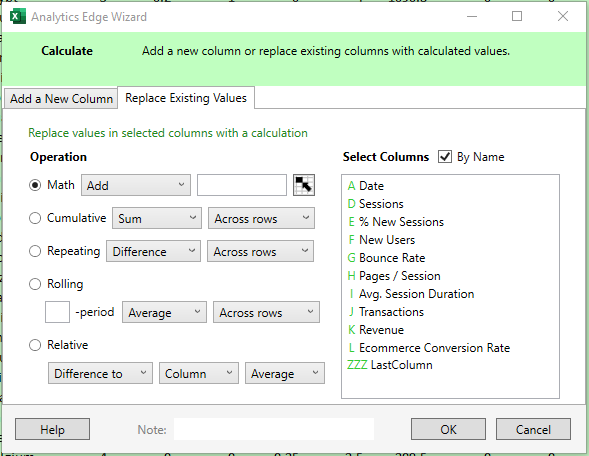The image size is (589, 456).
Task: Open the Difference to dropdown
Action: click(x=100, y=373)
